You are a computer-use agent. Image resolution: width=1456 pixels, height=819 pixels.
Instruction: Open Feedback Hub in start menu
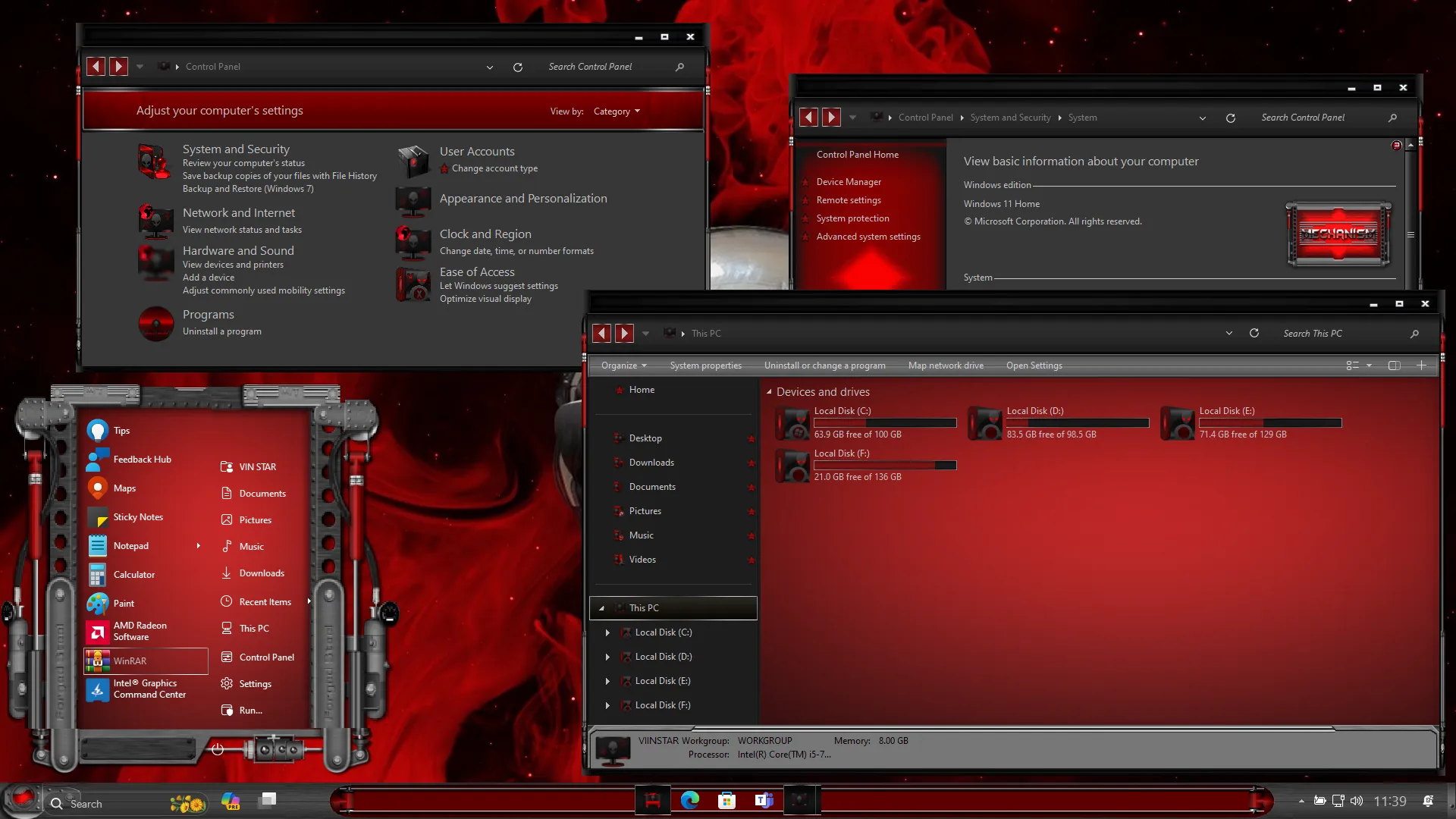[129, 460]
